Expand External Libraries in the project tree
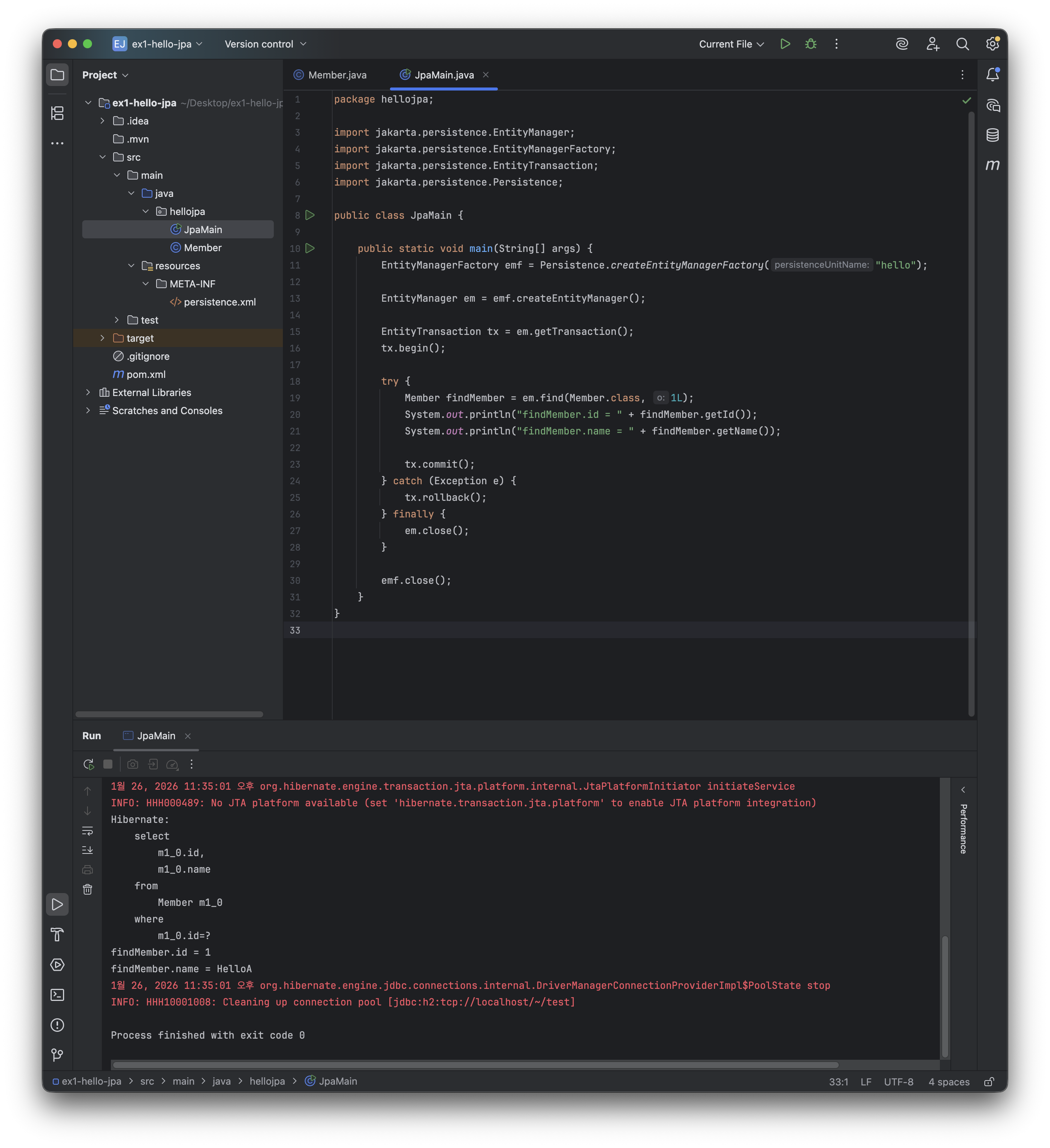The image size is (1050, 1148). pyautogui.click(x=88, y=392)
